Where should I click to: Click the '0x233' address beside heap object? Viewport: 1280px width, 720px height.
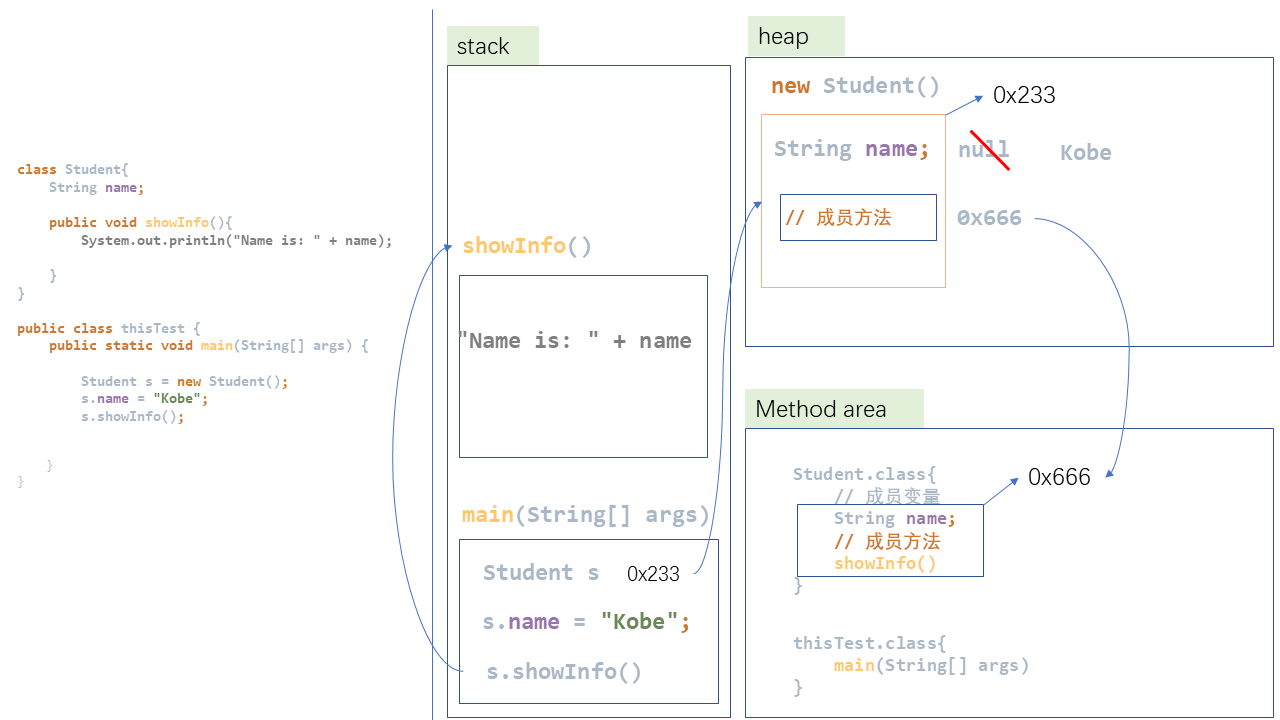coord(1024,95)
